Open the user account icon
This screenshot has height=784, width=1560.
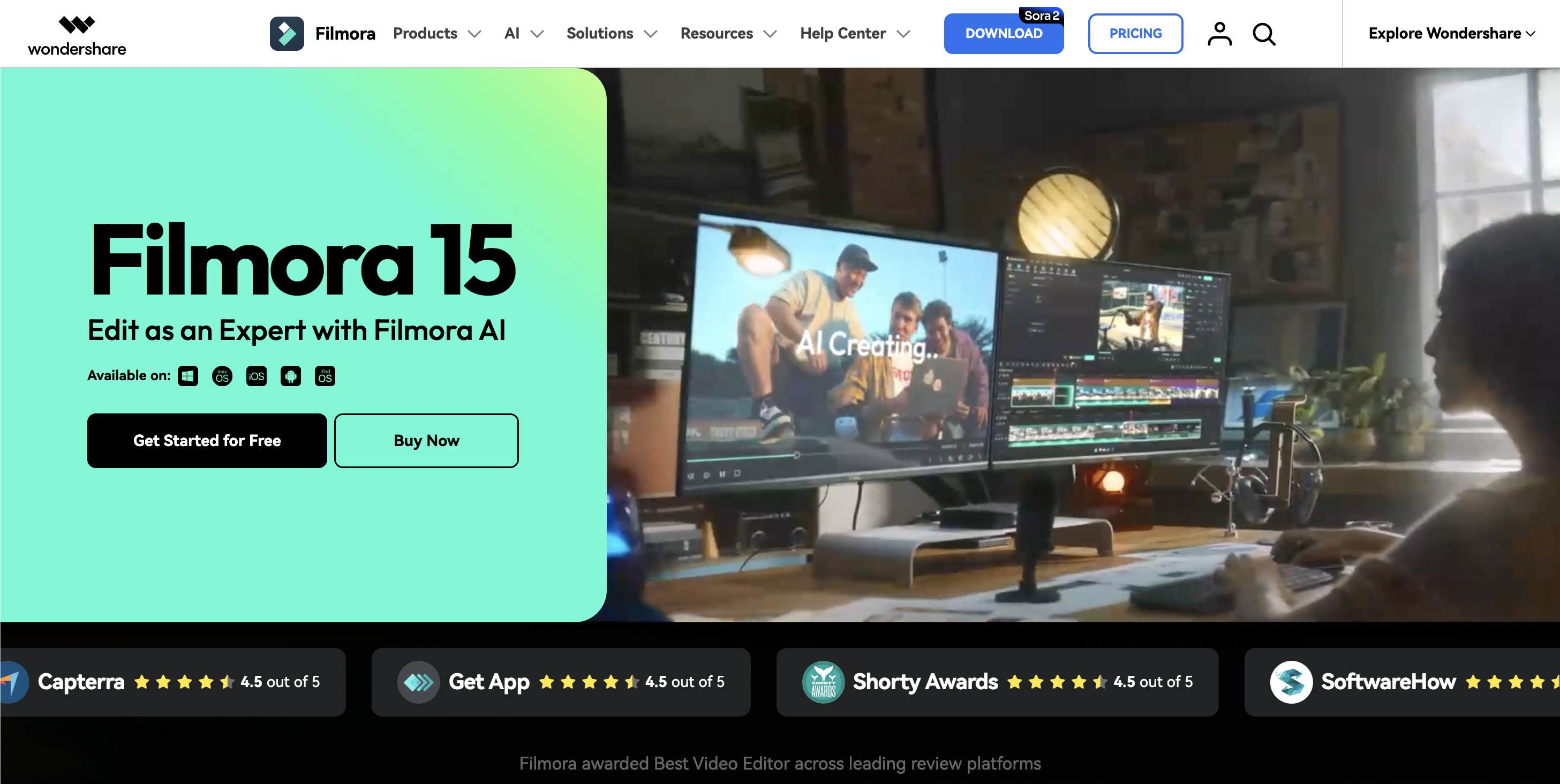click(1219, 34)
